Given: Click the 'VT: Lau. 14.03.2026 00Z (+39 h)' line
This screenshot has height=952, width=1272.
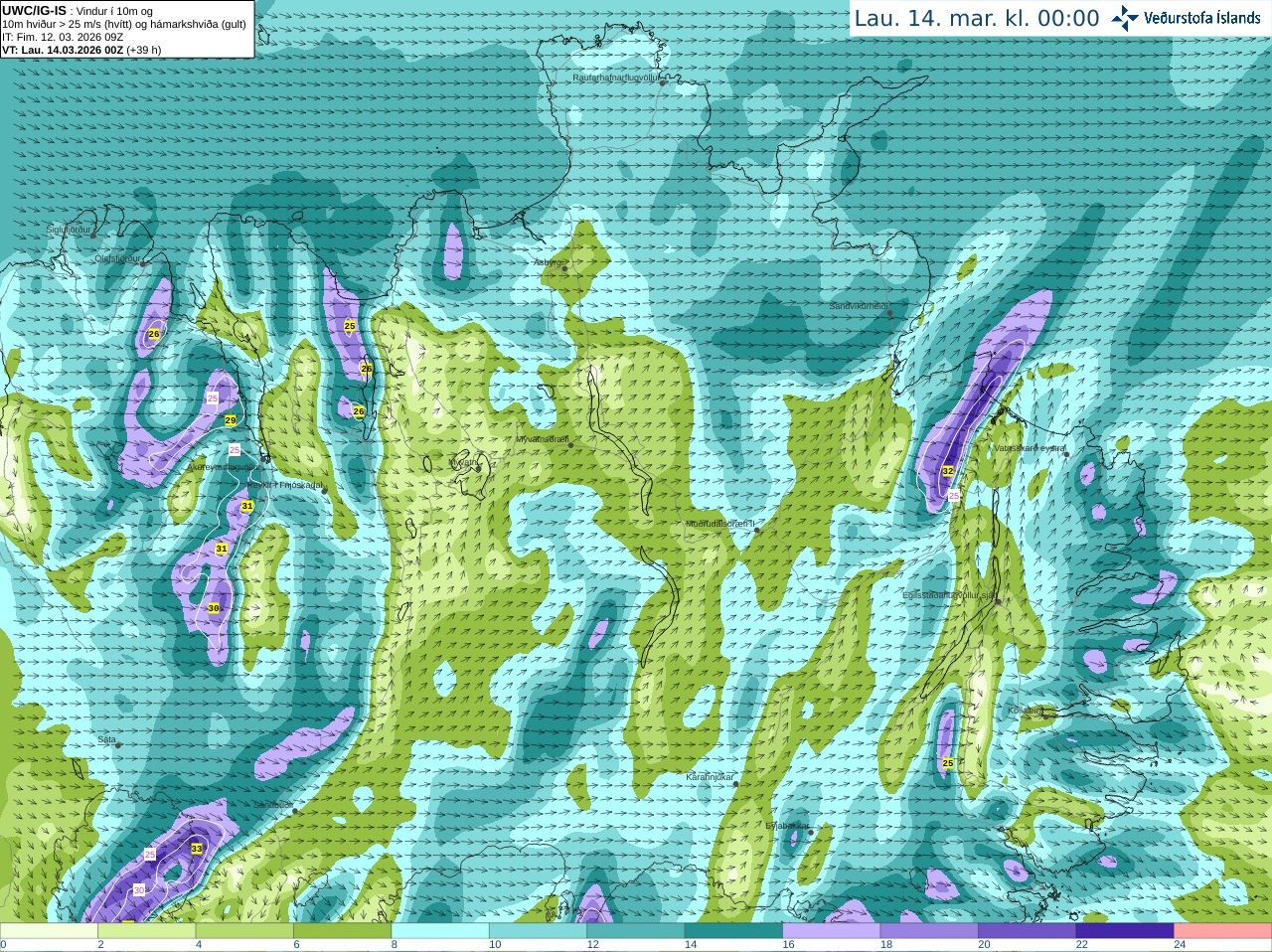Looking at the screenshot, I should 81,50.
